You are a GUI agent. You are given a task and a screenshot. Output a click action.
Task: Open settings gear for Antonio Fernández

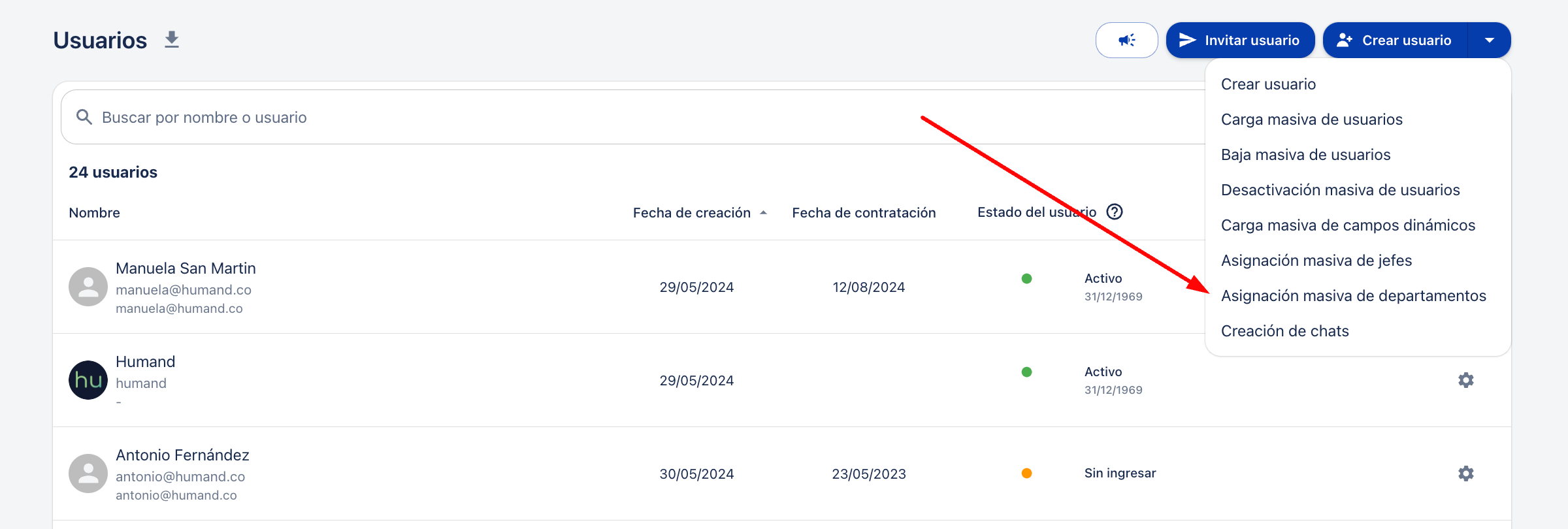click(x=1465, y=473)
